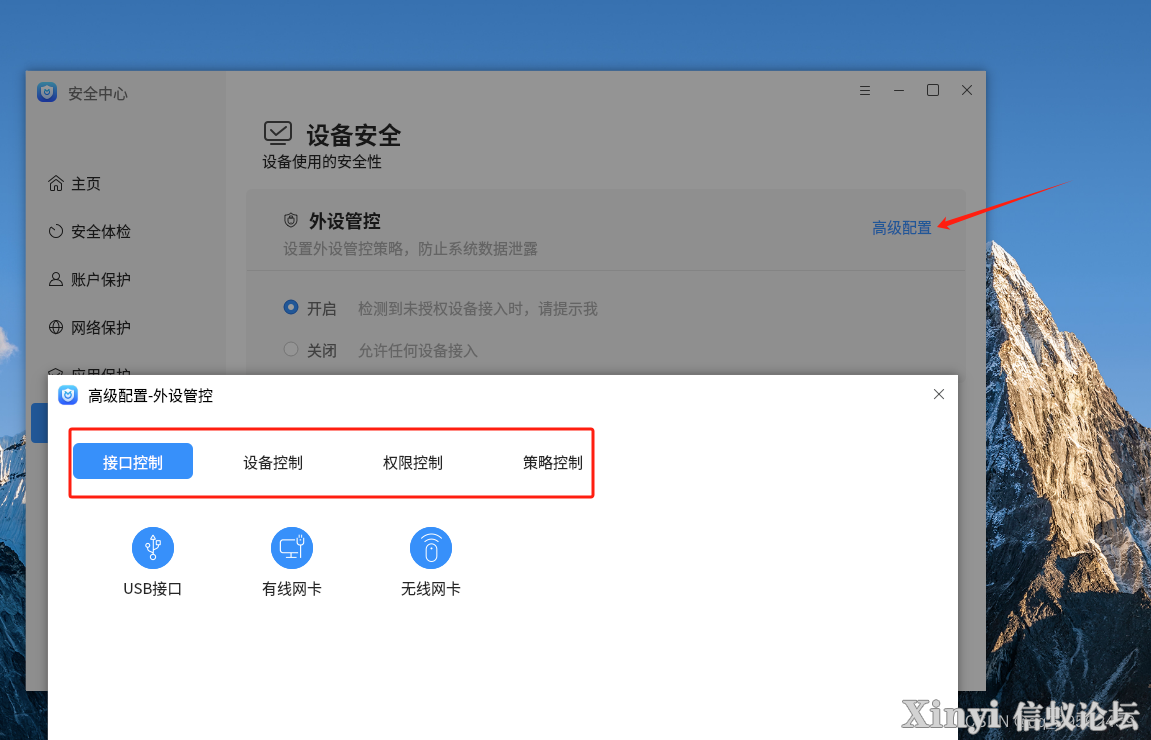Click the 设备安全 monitor icon
The width and height of the screenshot is (1151, 740).
point(277,134)
